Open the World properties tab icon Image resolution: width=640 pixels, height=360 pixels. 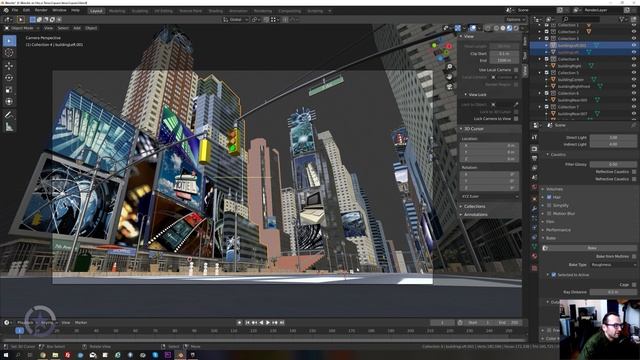pos(534,187)
